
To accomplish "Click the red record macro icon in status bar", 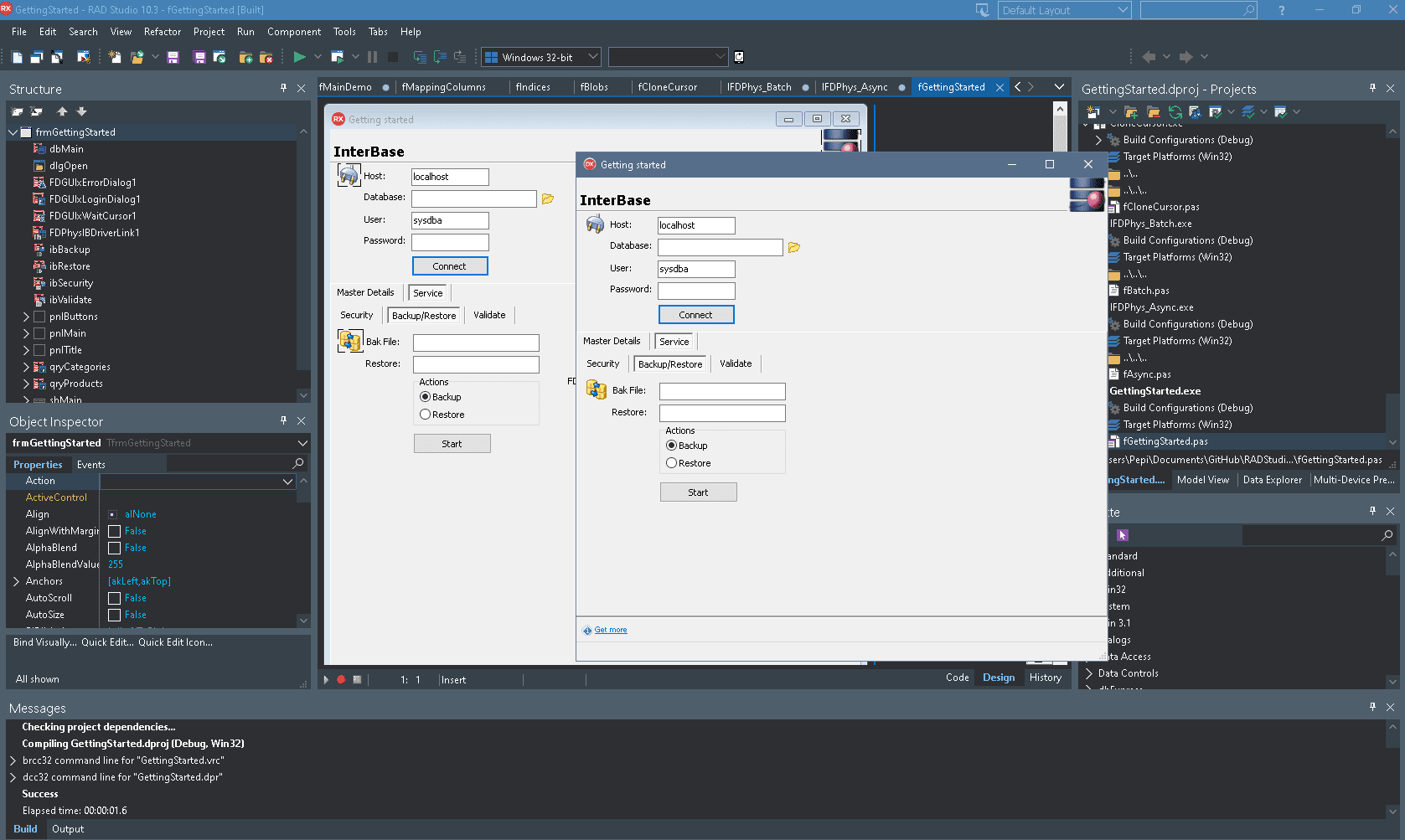I will pos(341,679).
